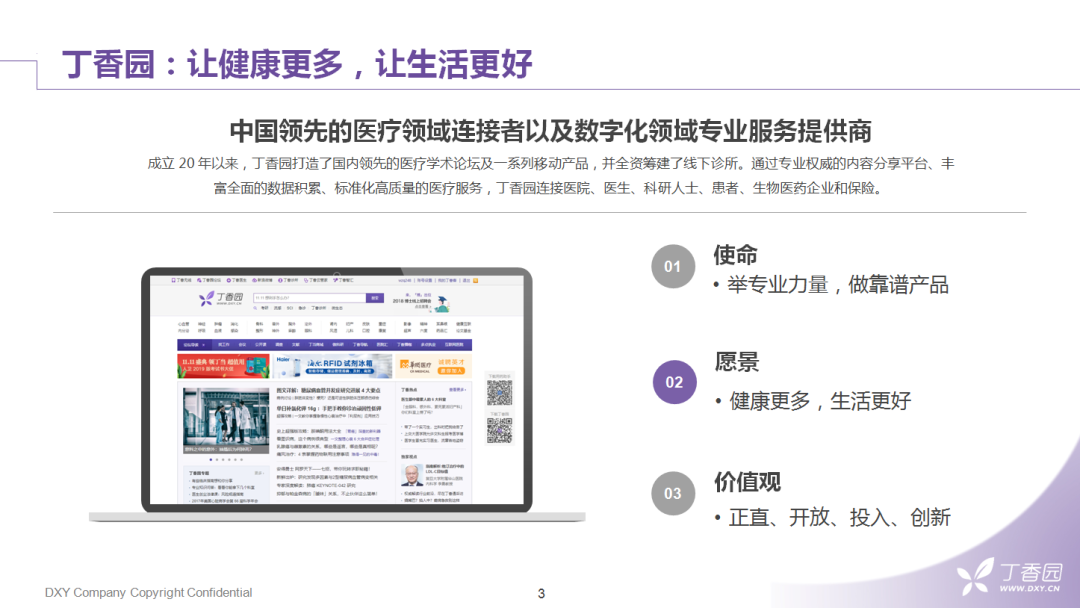Image resolution: width=1080 pixels, height=608 pixels.
Task: Open the first bold headline in news list
Action: coord(329,390)
